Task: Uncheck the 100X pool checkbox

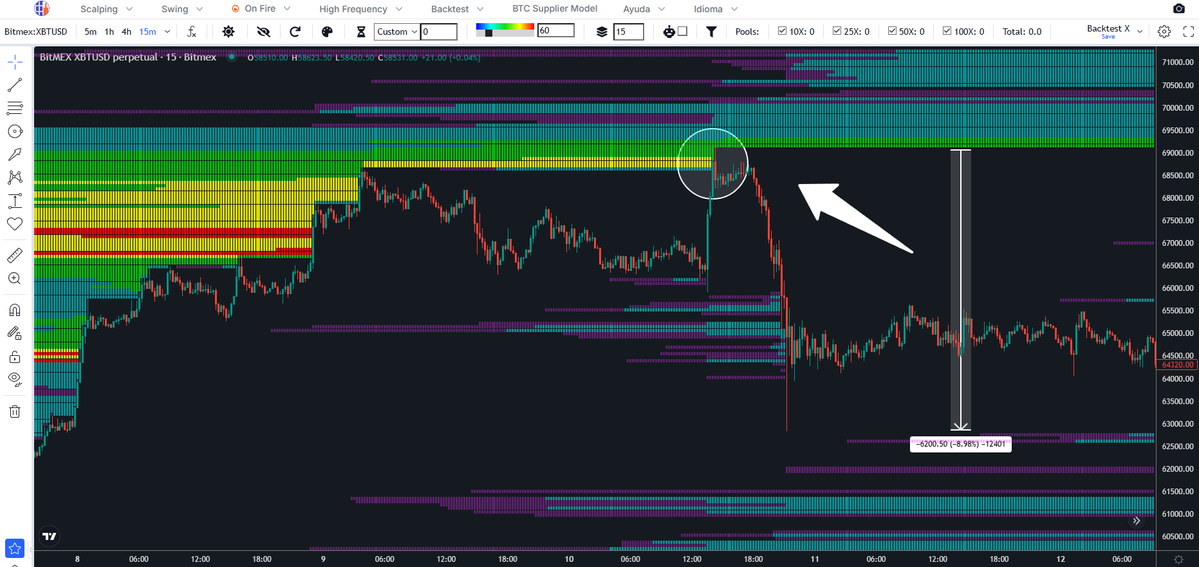Action: (947, 31)
